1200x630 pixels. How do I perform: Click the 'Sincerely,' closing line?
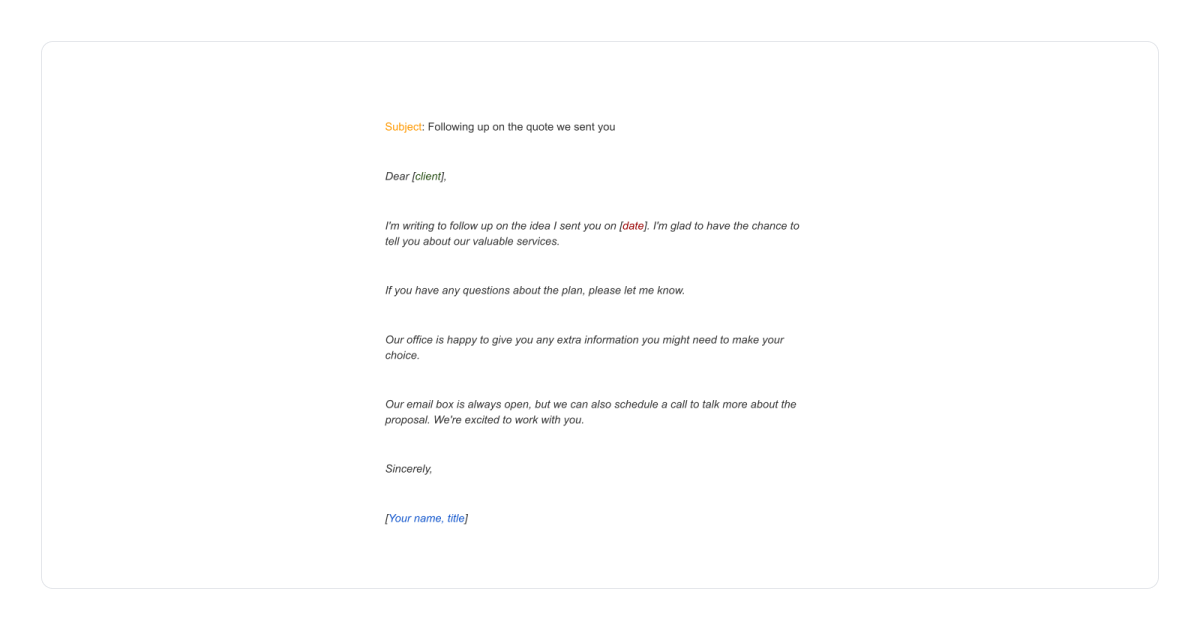point(409,469)
